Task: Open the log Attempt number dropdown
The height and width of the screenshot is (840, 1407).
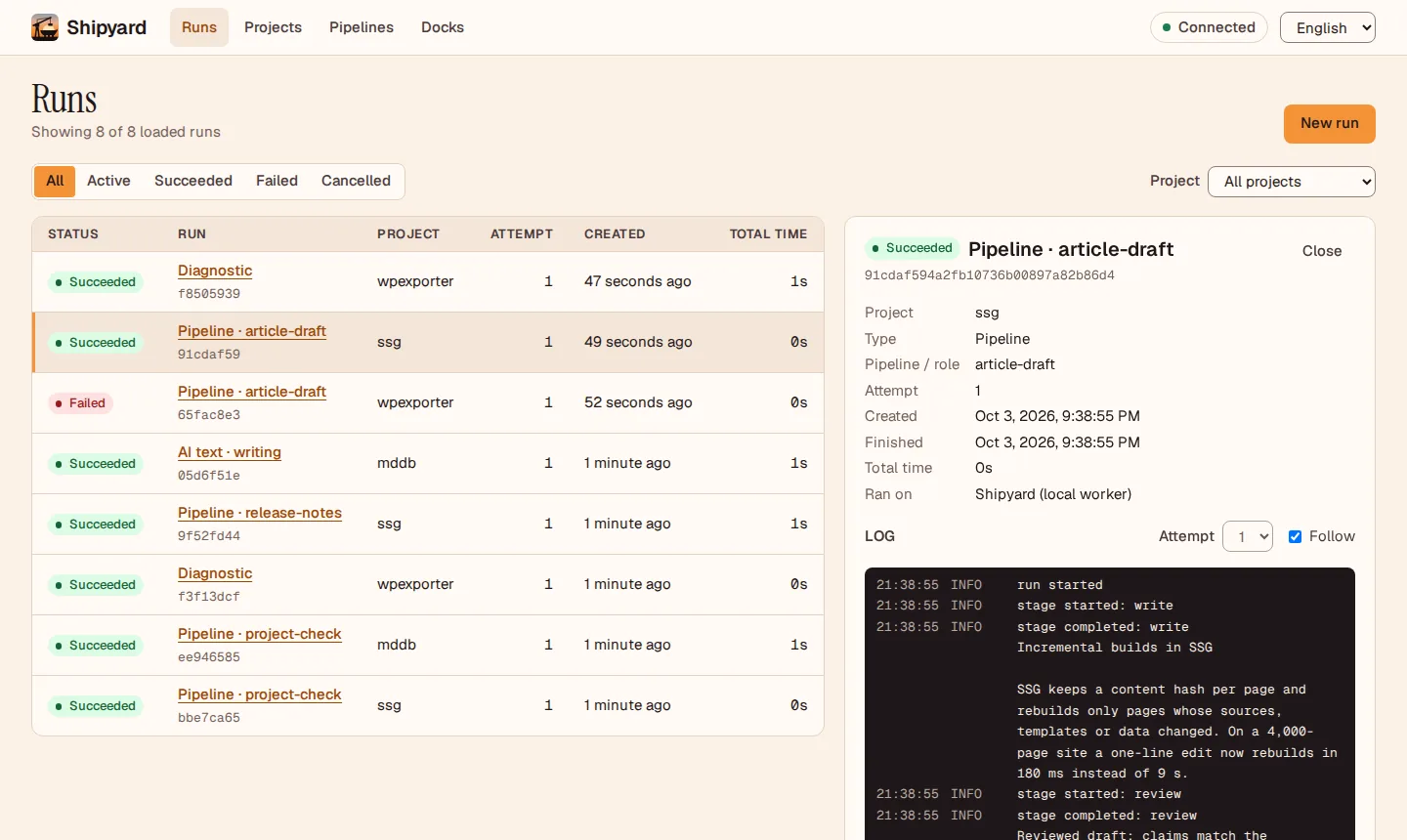Action: [1248, 536]
